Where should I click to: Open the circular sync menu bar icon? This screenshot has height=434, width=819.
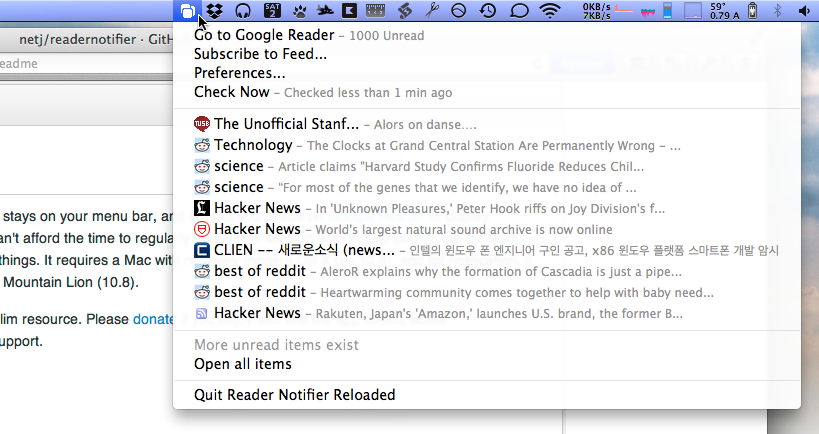pyautogui.click(x=459, y=10)
